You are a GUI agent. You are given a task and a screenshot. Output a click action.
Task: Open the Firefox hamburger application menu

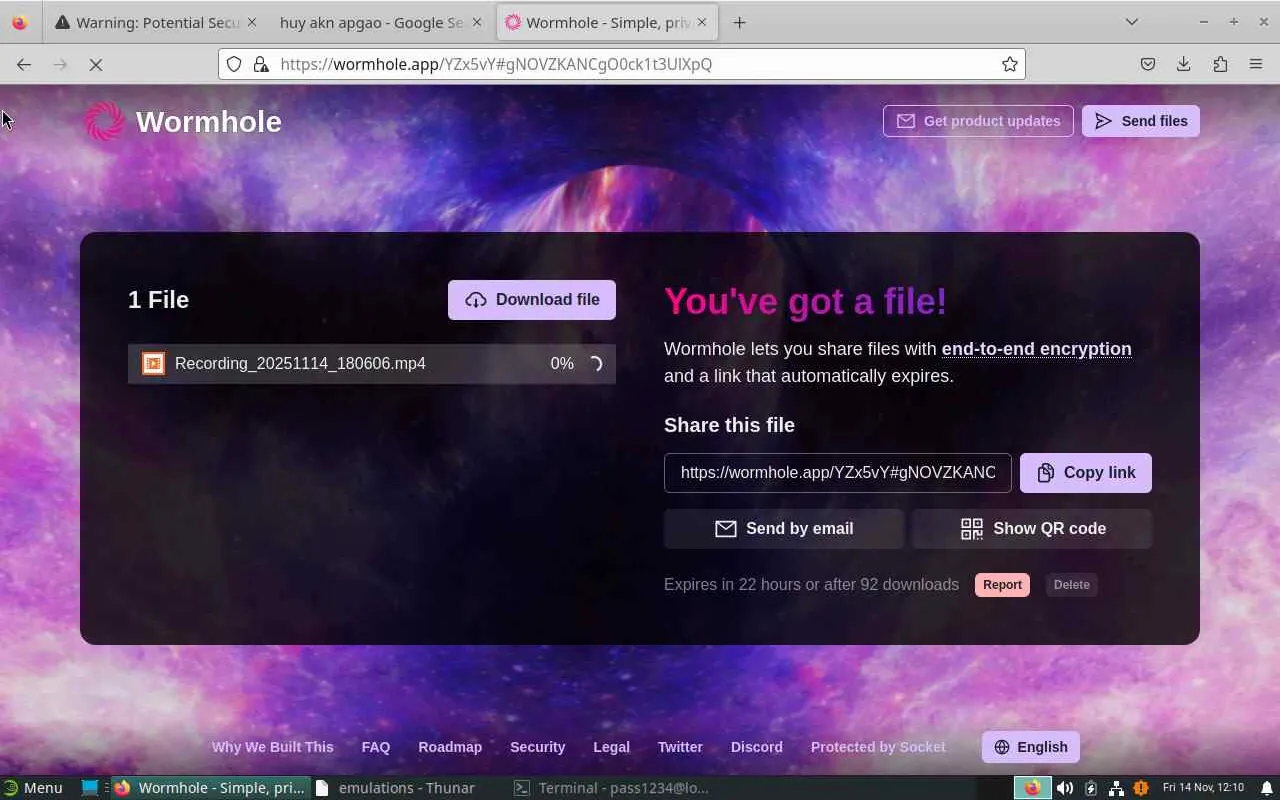[1256, 64]
